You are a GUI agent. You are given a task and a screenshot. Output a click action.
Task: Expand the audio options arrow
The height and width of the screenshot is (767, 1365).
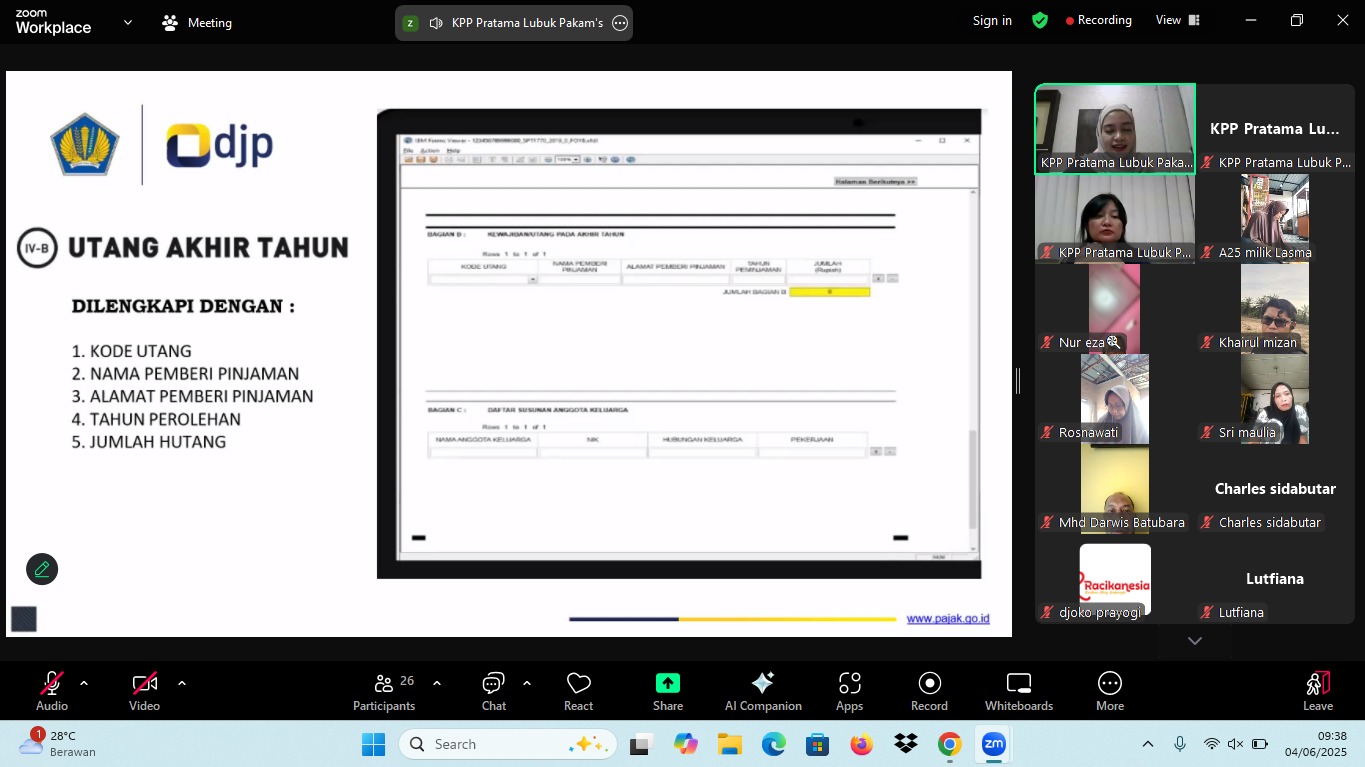point(84,683)
